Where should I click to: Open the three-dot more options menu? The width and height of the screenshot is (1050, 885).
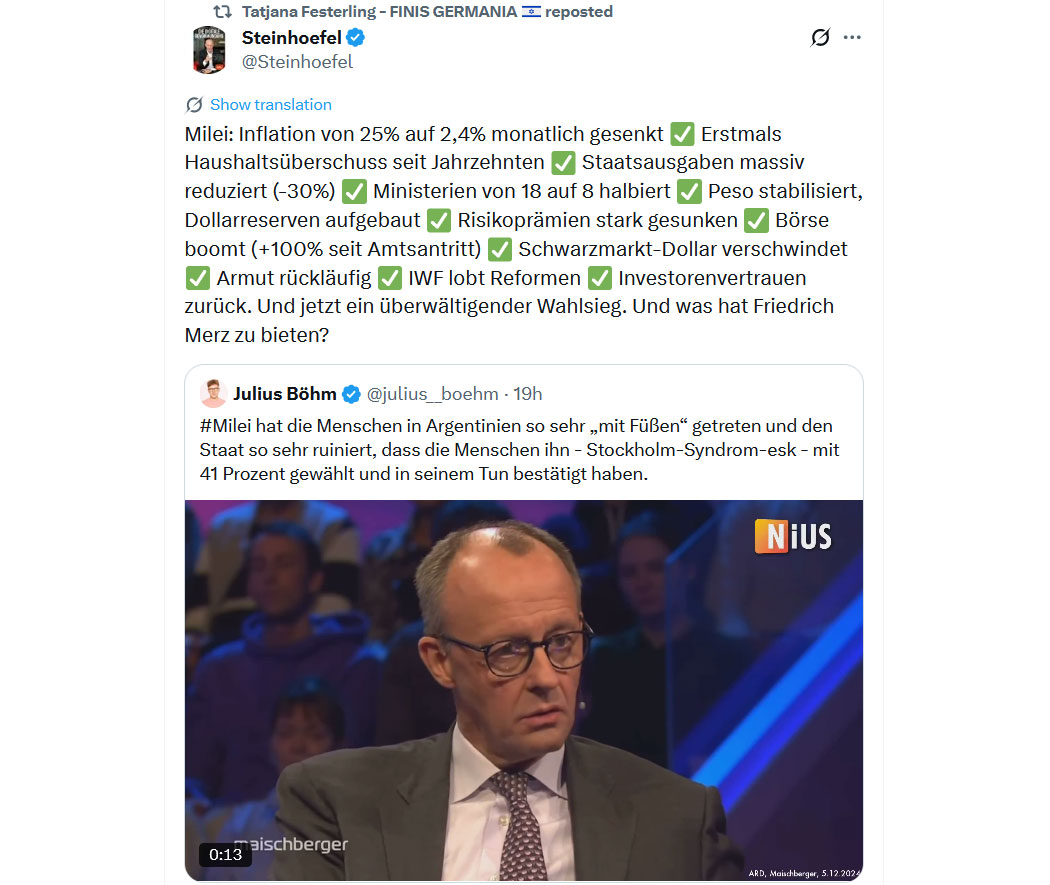(852, 37)
